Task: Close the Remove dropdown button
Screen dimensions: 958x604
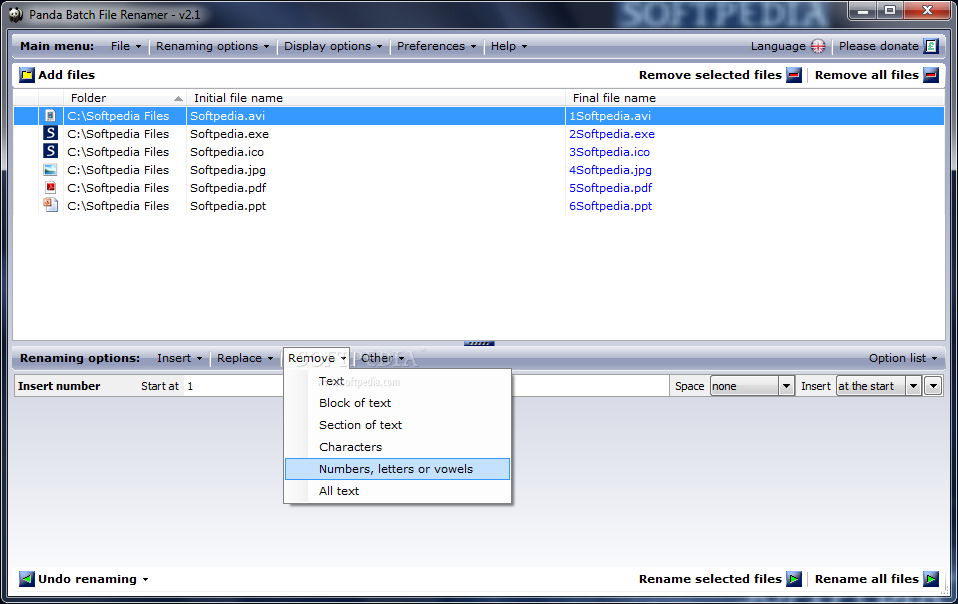Action: point(316,358)
